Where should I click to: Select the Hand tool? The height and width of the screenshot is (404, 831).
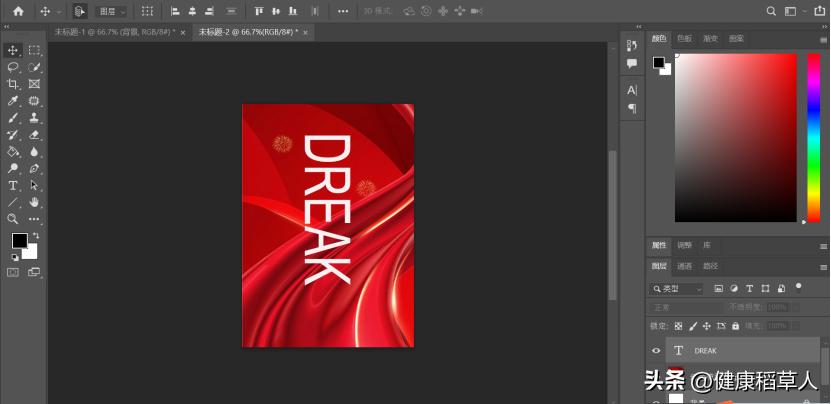click(x=34, y=202)
